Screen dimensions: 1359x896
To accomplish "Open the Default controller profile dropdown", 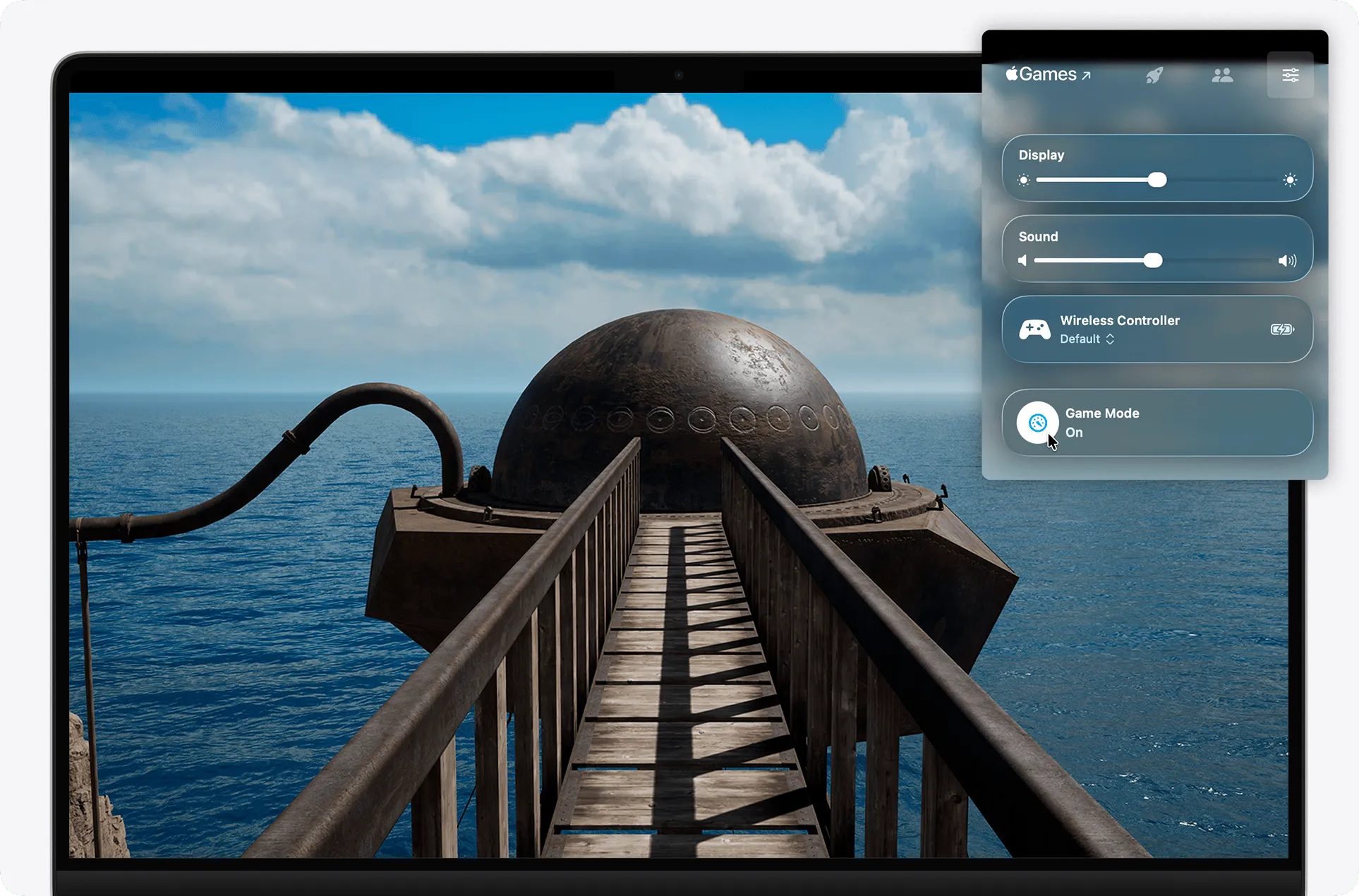I will pyautogui.click(x=1080, y=339).
